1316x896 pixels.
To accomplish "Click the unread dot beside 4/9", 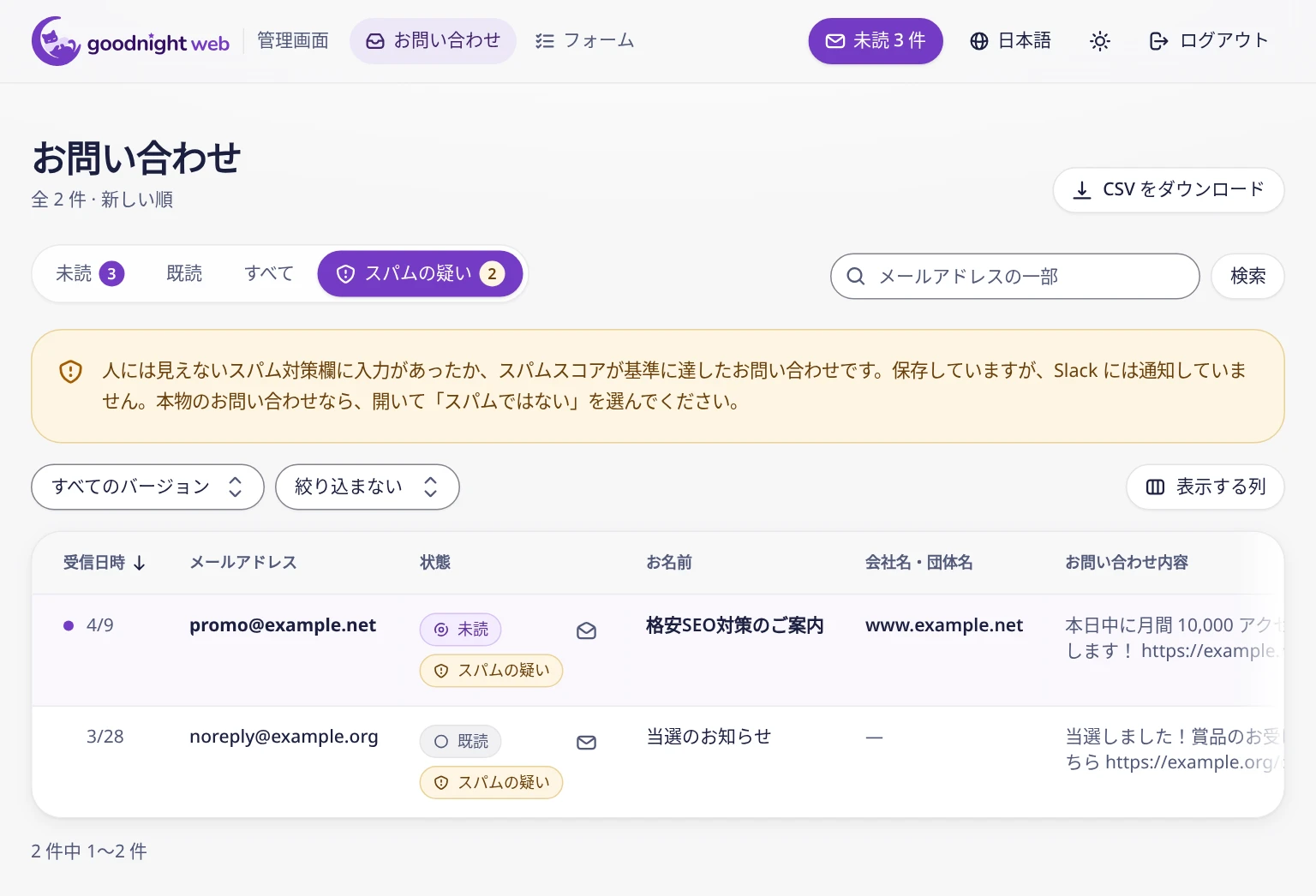I will 69,625.
